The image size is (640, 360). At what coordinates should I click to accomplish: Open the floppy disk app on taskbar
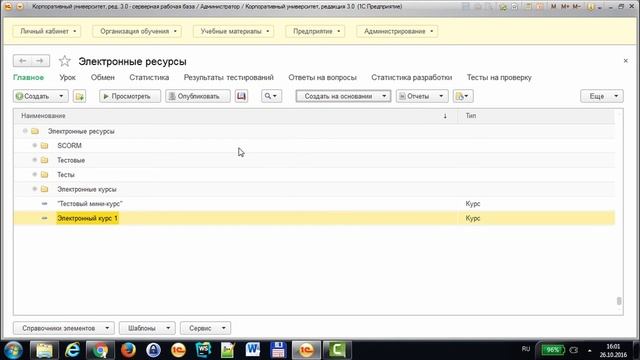click(x=278, y=350)
